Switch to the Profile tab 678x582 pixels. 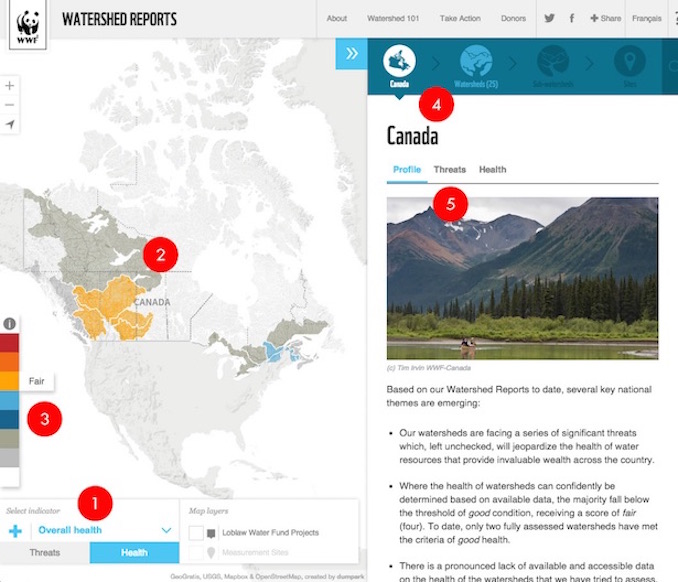point(407,169)
